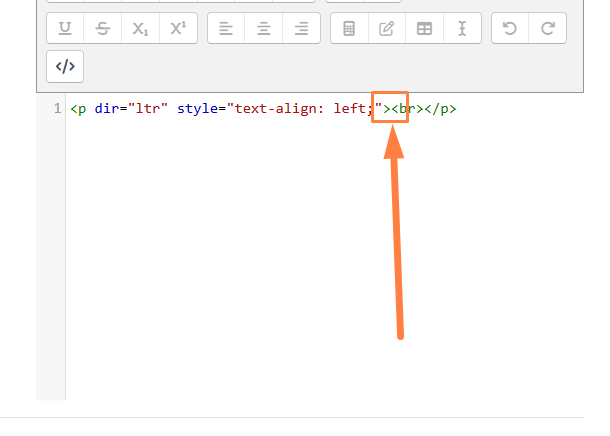610x436 pixels.
Task: Undo the last action
Action: click(x=510, y=29)
